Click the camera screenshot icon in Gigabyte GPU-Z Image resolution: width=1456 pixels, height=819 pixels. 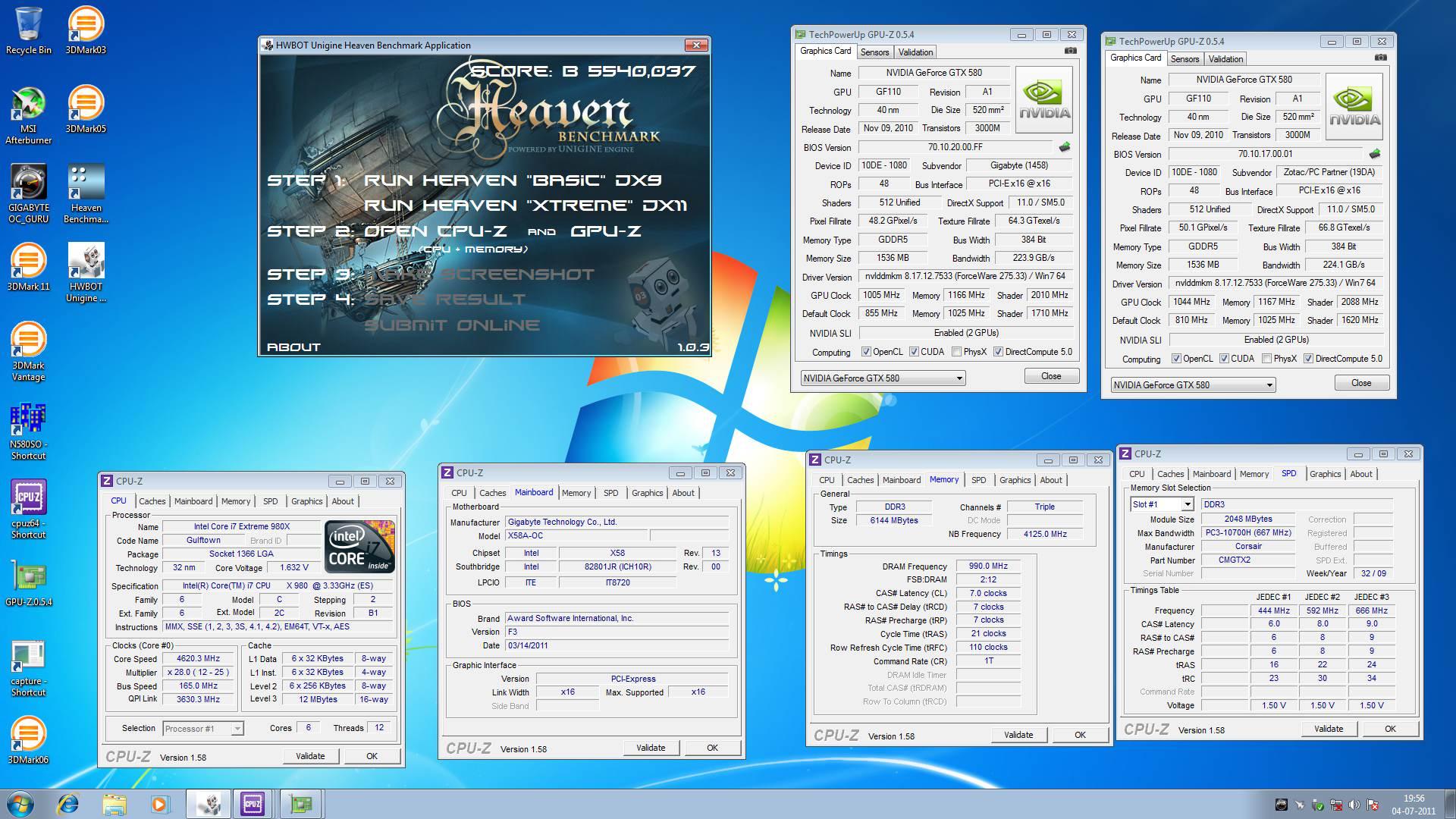(x=1070, y=51)
